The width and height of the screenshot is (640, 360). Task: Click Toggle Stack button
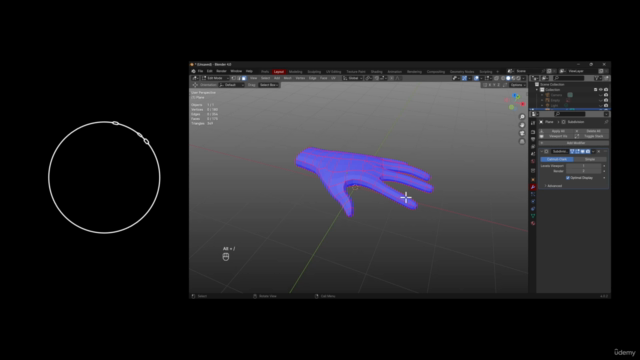592,136
